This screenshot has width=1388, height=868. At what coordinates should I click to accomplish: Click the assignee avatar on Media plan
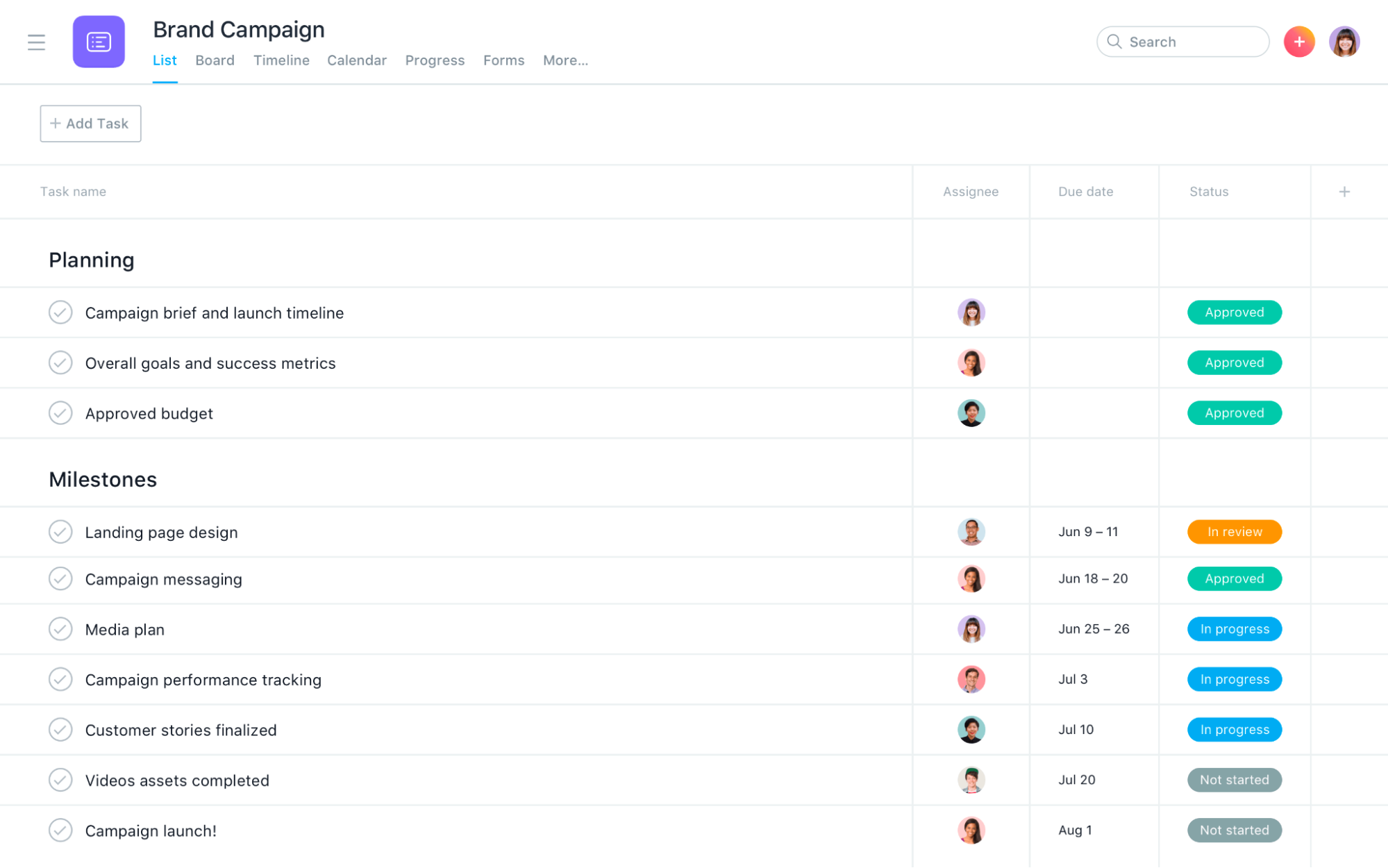(971, 628)
